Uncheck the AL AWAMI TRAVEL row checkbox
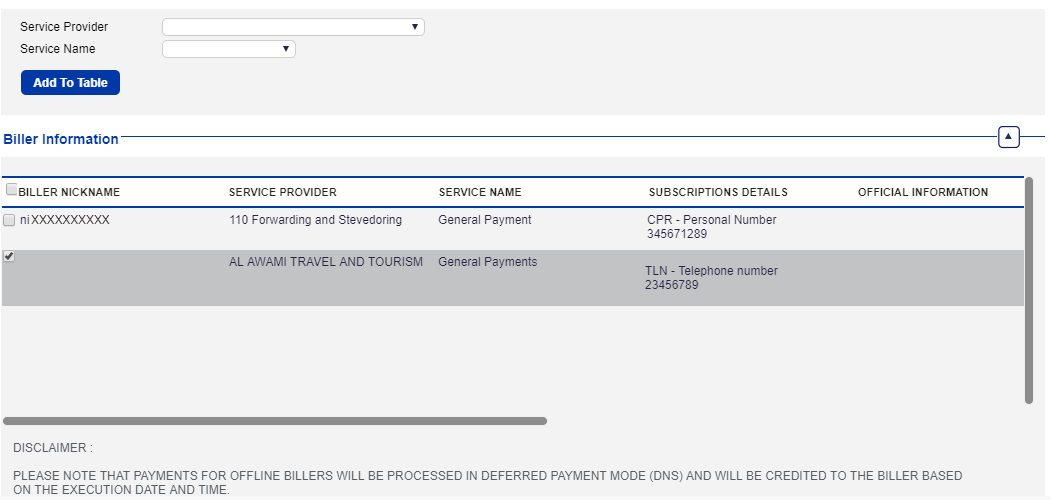This screenshot has height=500, width=1051. 9,257
